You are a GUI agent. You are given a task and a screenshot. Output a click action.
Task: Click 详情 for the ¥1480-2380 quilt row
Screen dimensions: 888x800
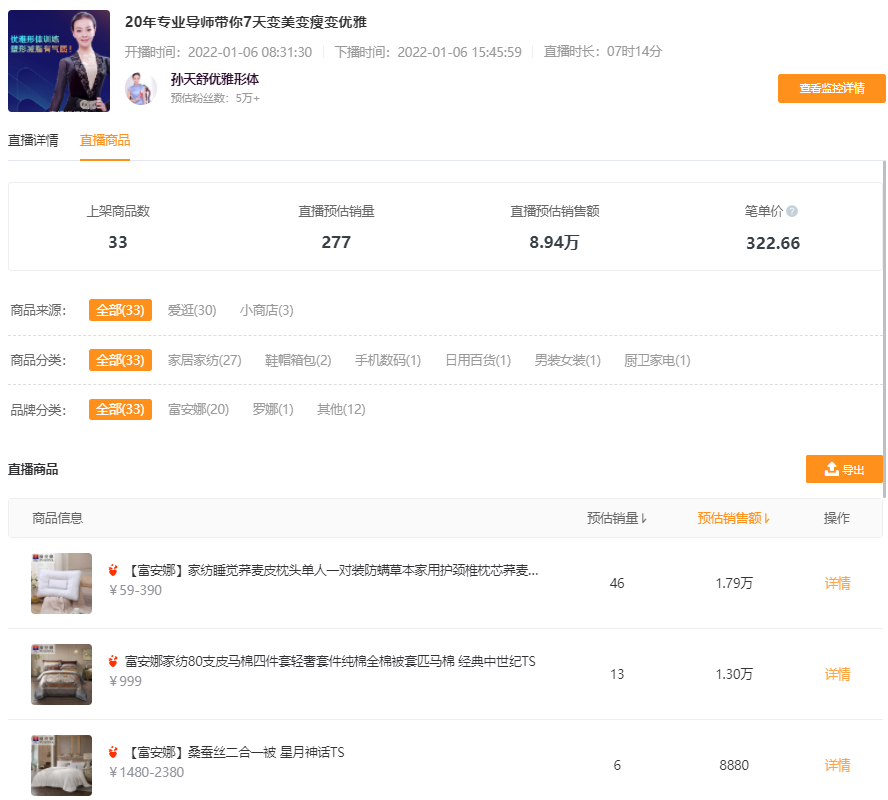coord(837,765)
